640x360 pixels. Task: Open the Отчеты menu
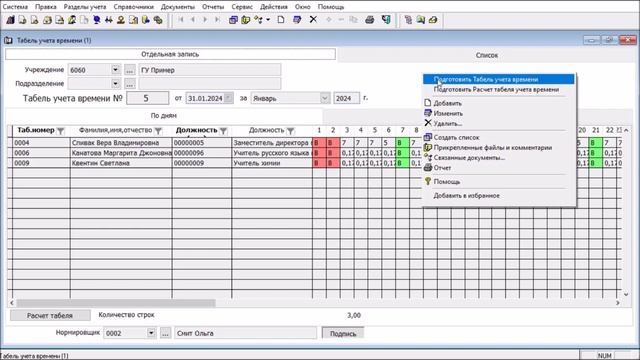pos(213,7)
